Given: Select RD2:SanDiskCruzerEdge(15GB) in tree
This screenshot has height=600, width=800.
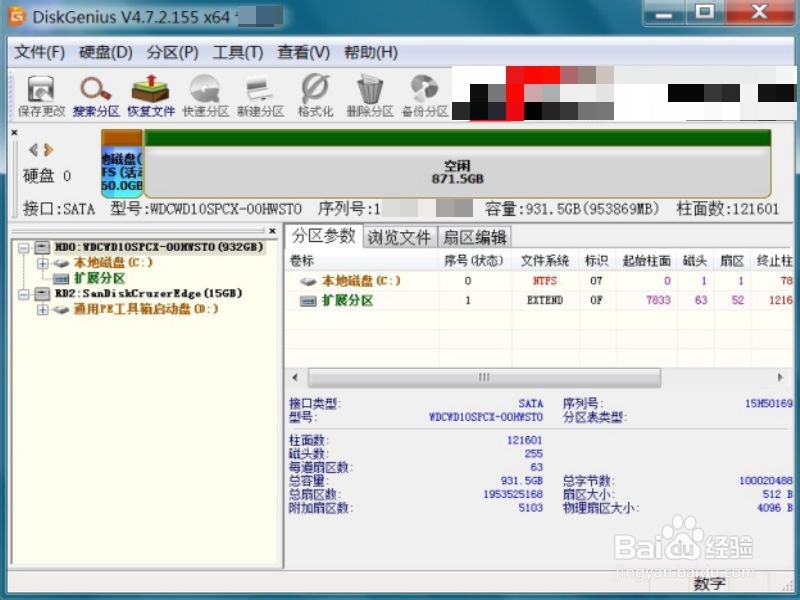Looking at the screenshot, I should point(148,293).
